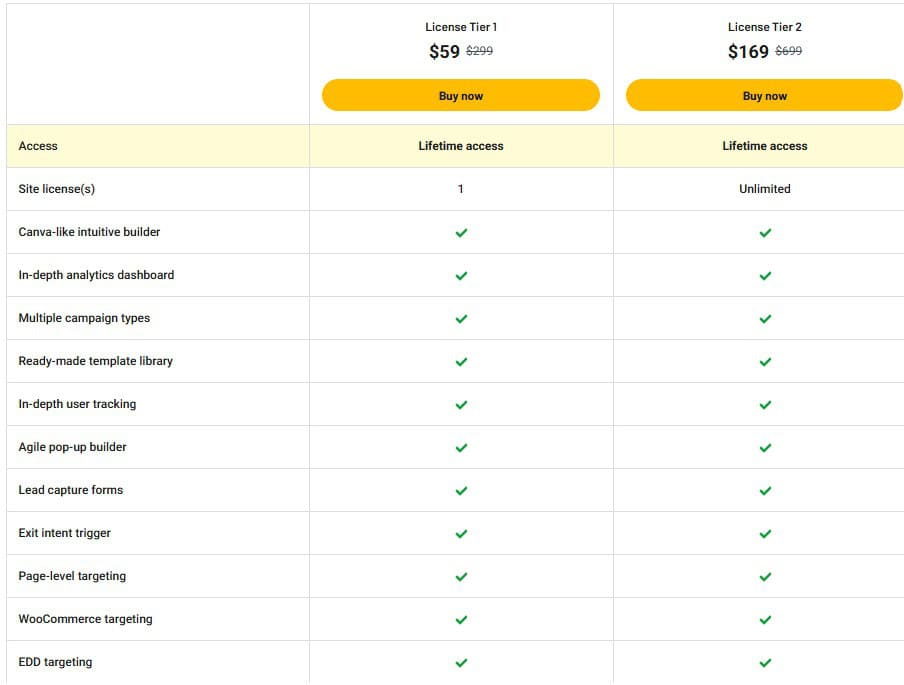
Task: Click the Lifetime access cell under Tier 1
Action: [x=461, y=145]
